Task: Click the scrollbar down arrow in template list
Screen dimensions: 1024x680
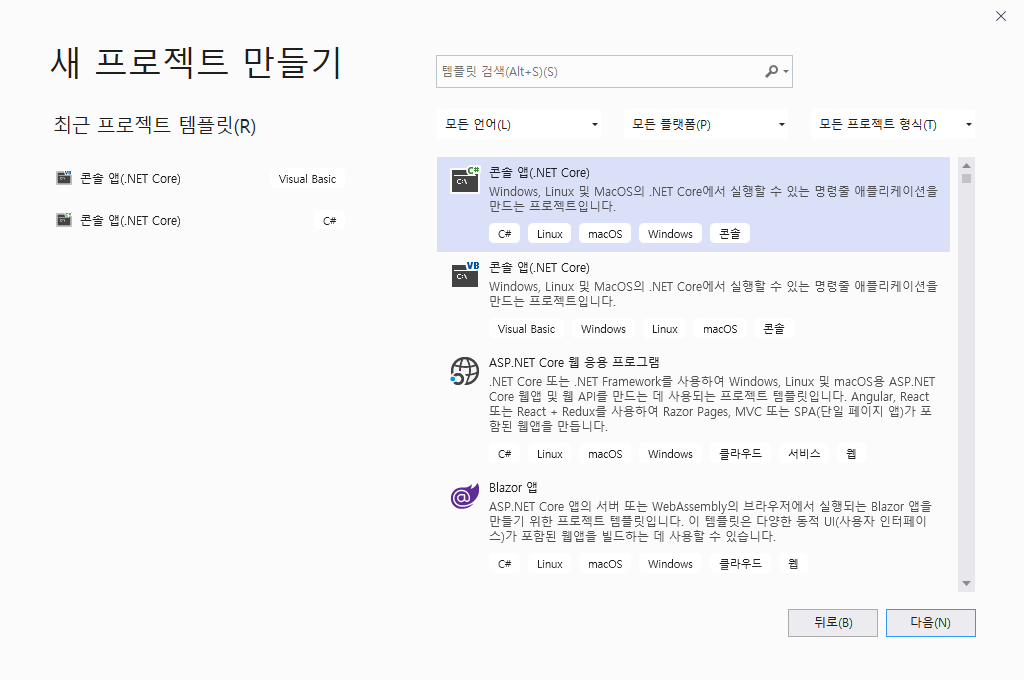Action: click(x=967, y=583)
